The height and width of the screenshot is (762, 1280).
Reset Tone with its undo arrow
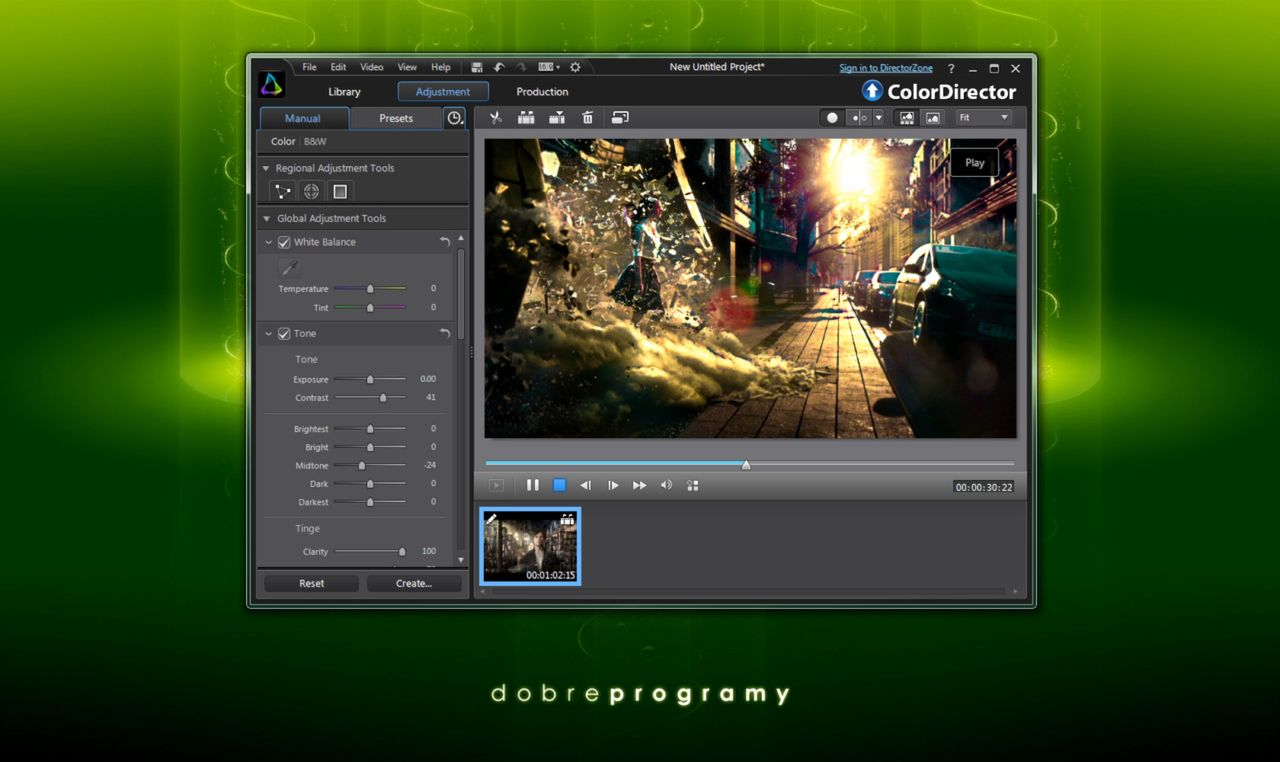point(445,333)
